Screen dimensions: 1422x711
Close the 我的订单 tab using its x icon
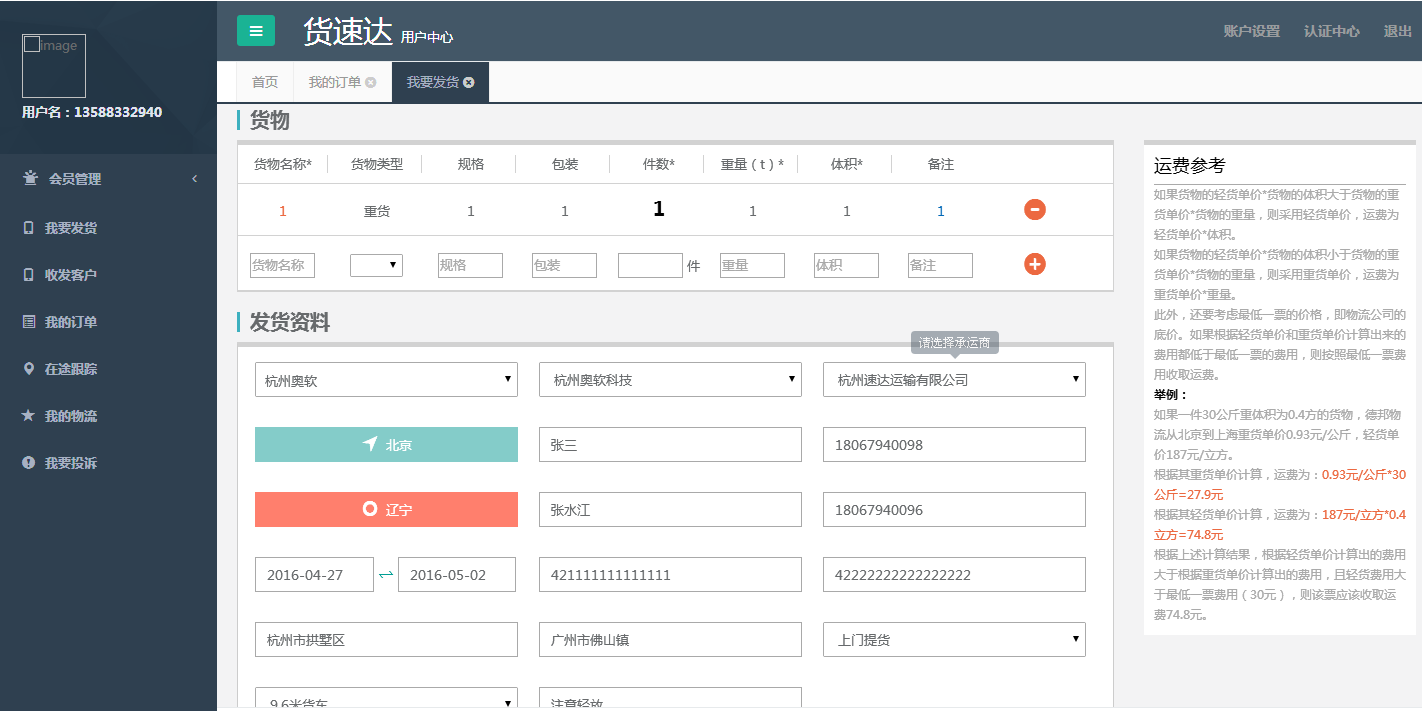coord(371,82)
